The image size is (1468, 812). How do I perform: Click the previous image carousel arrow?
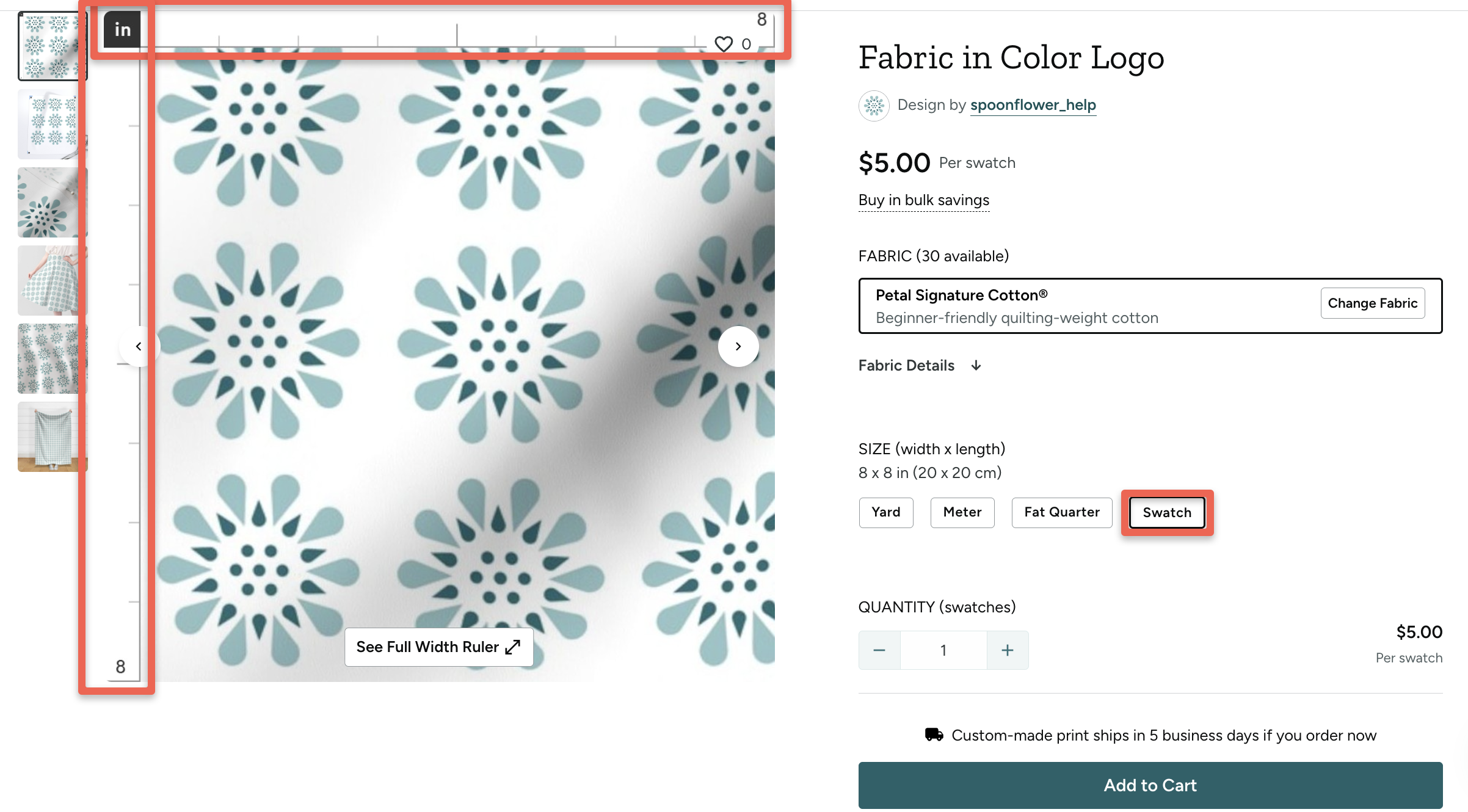[139, 346]
